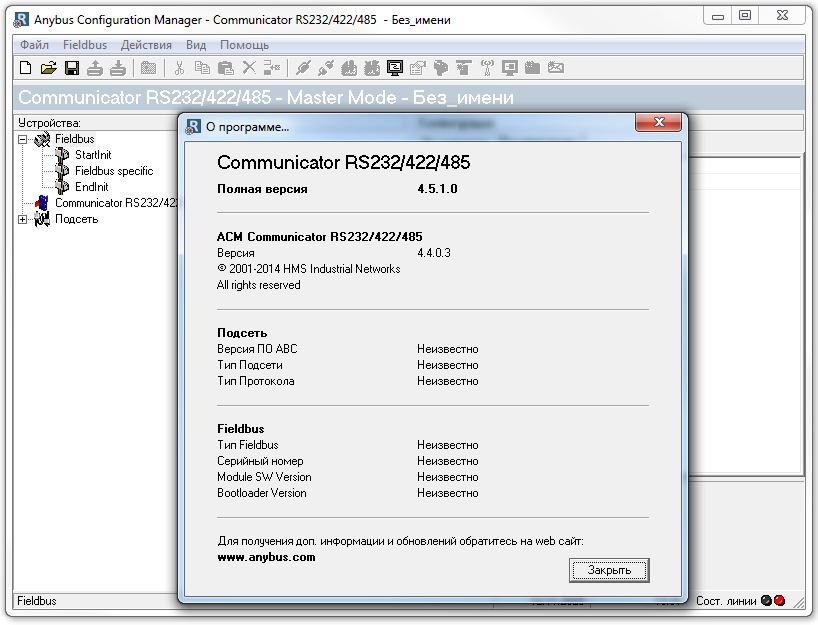Viewport: 818px width, 625px height.
Task: Open the Действия menu
Action: pos(146,45)
